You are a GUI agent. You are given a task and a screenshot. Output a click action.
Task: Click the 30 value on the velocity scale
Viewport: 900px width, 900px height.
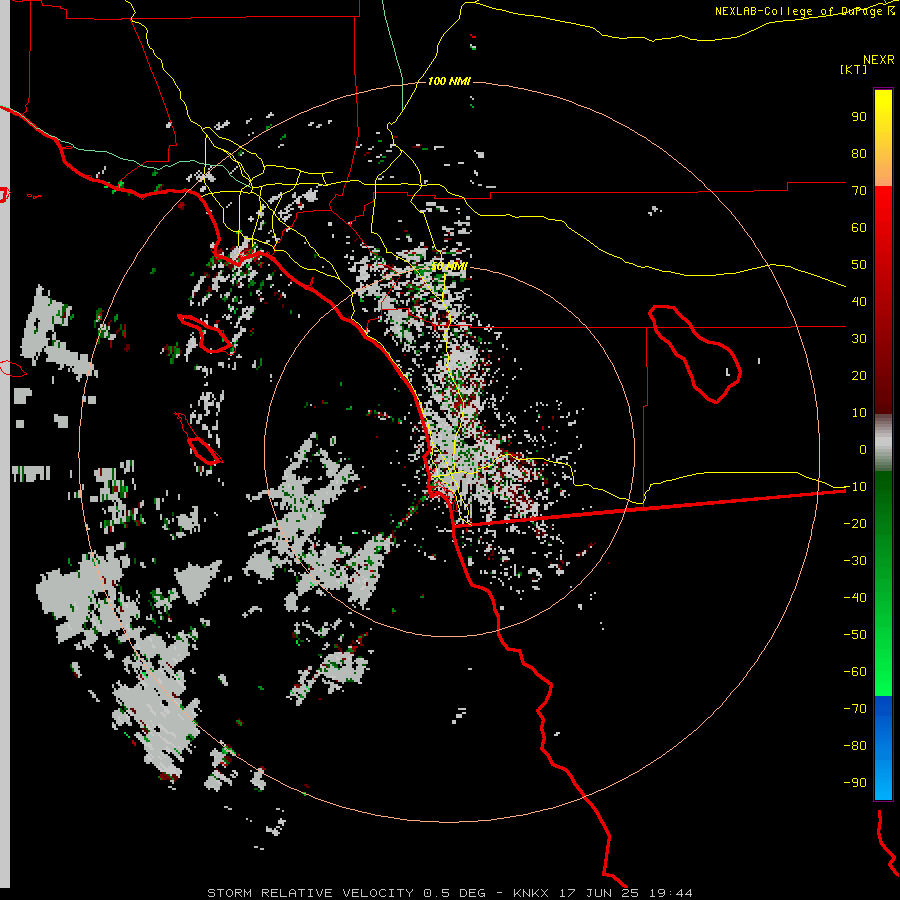859,339
